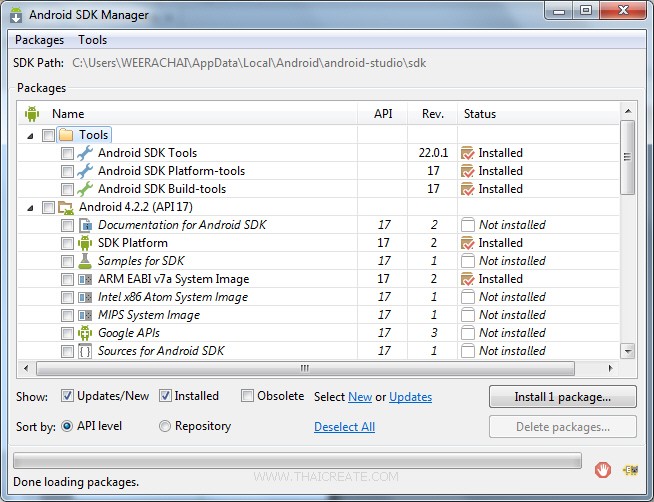This screenshot has height=502, width=654.
Task: Open the Tools menu
Action: (x=93, y=40)
